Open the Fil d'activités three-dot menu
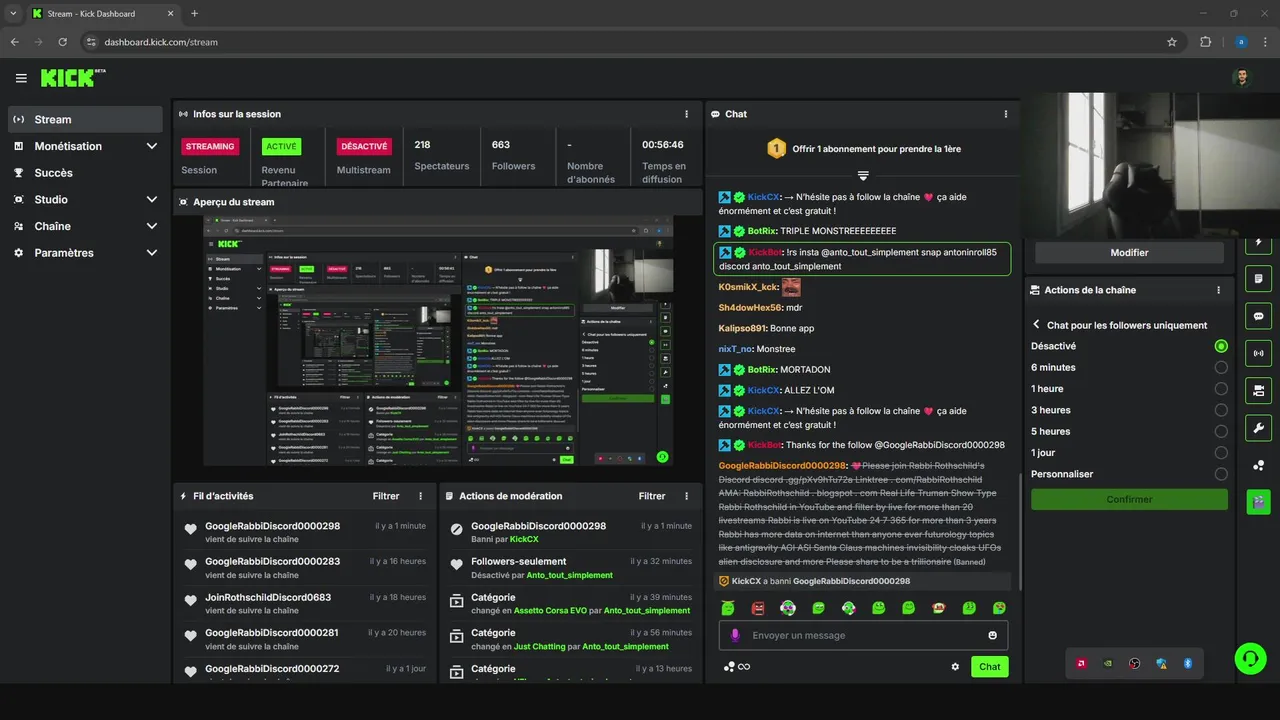The height and width of the screenshot is (720, 1280). pyautogui.click(x=420, y=496)
